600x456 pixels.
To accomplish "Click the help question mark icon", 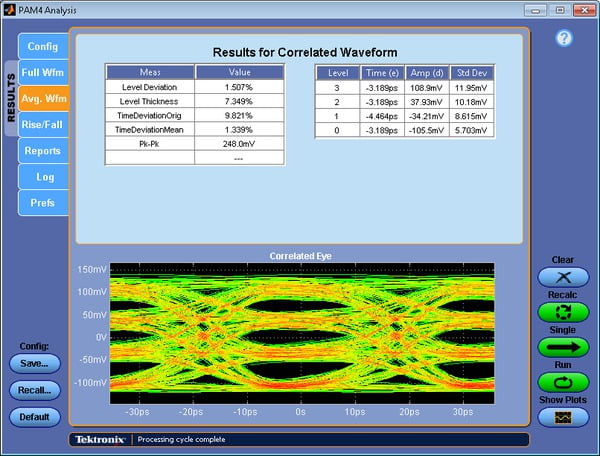I will 564,38.
